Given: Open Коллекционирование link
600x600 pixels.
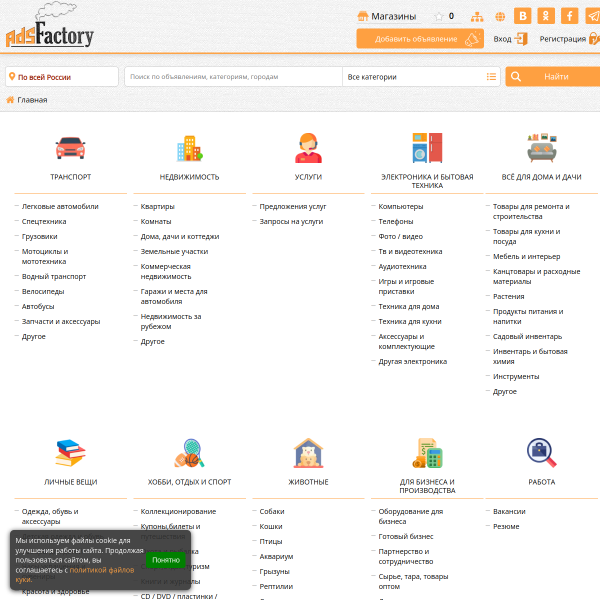Looking at the screenshot, I should click(x=178, y=511).
